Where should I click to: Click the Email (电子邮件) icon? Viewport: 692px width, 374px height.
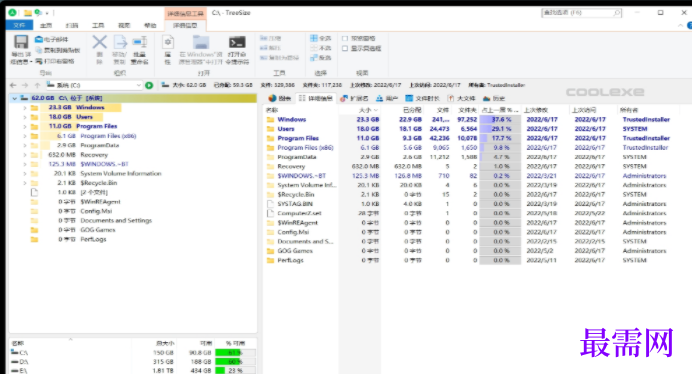tap(39, 39)
